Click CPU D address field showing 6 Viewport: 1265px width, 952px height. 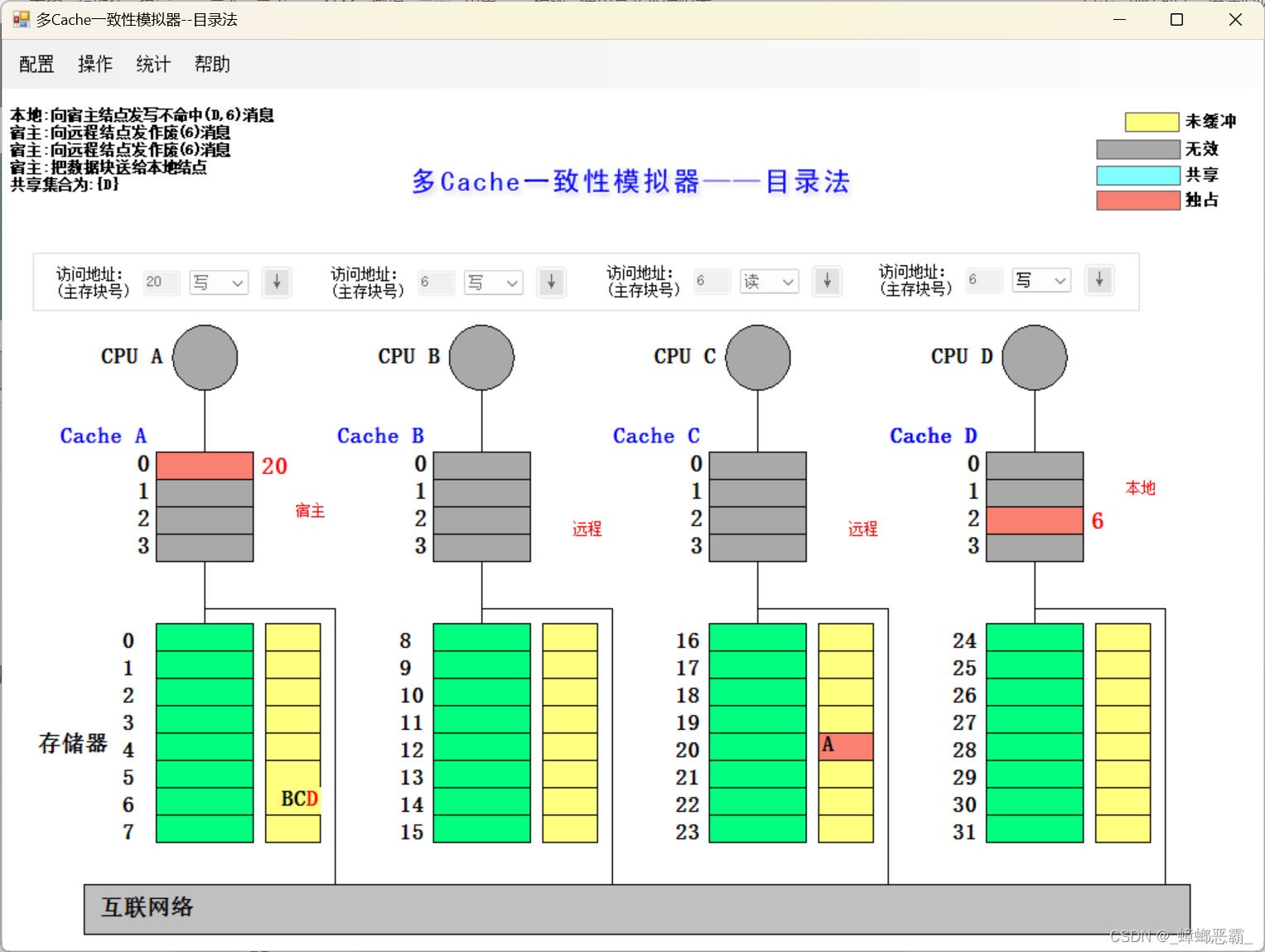984,280
